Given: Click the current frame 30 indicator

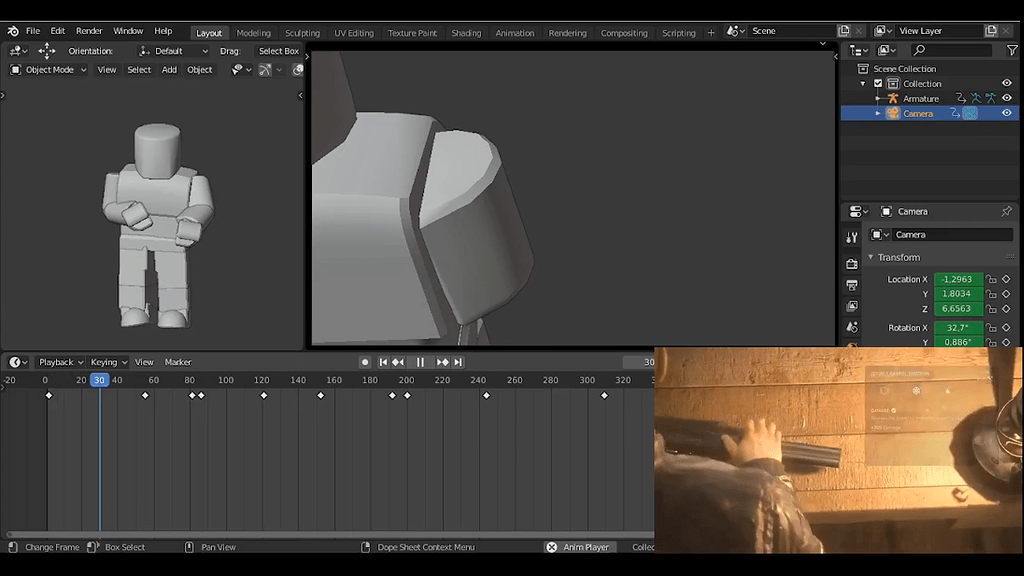Looking at the screenshot, I should 99,380.
